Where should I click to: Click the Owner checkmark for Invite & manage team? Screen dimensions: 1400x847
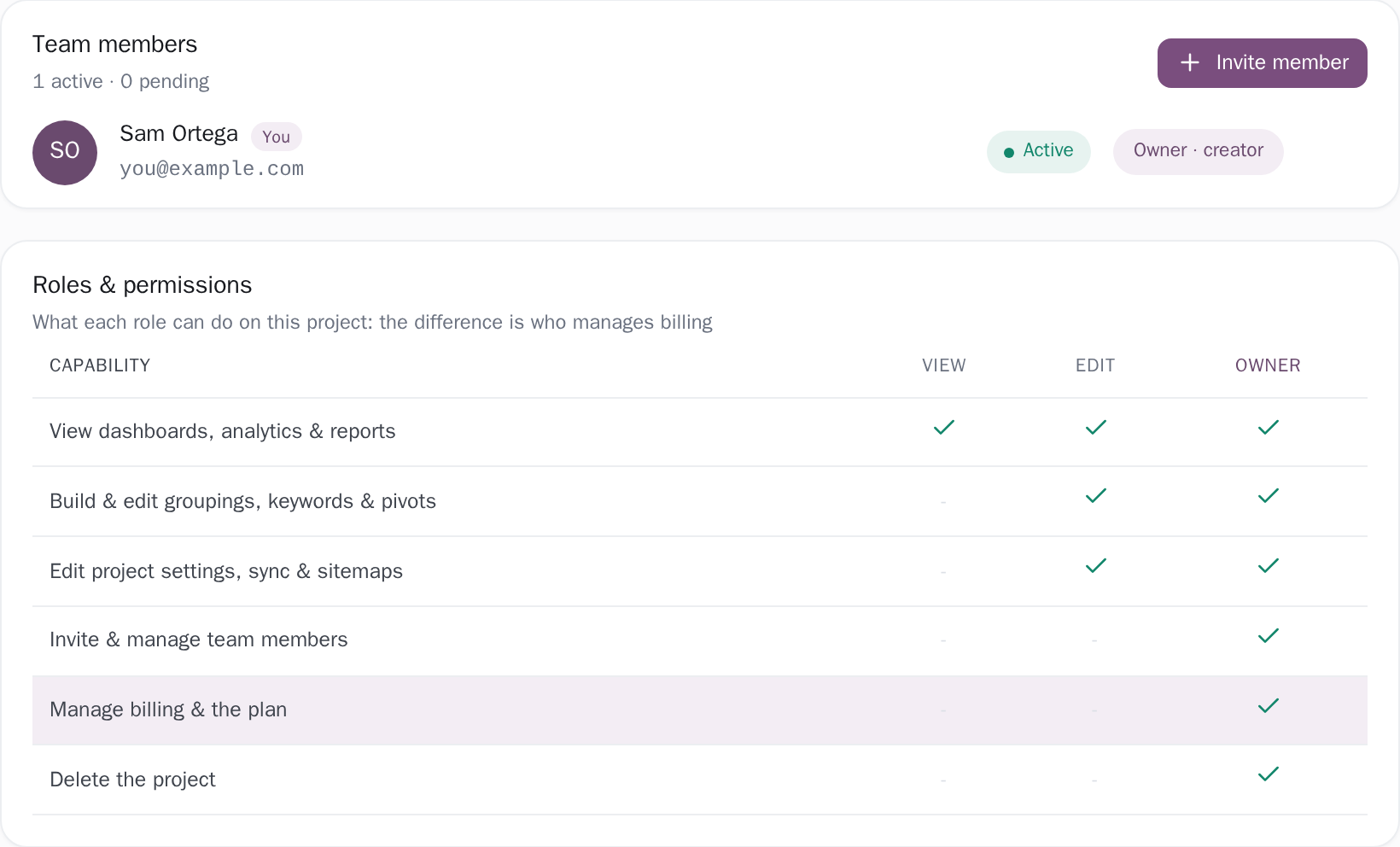point(1269,635)
